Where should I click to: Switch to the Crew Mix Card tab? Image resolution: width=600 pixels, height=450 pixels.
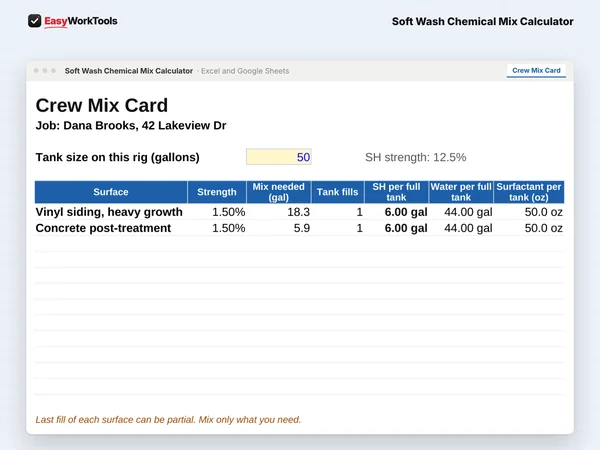pyautogui.click(x=536, y=71)
